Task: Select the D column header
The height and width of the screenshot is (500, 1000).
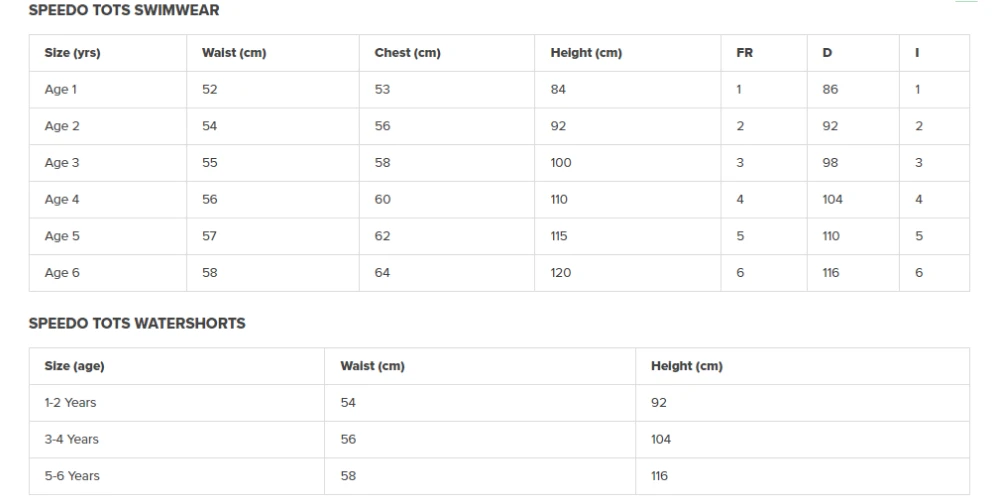Action: coord(827,53)
